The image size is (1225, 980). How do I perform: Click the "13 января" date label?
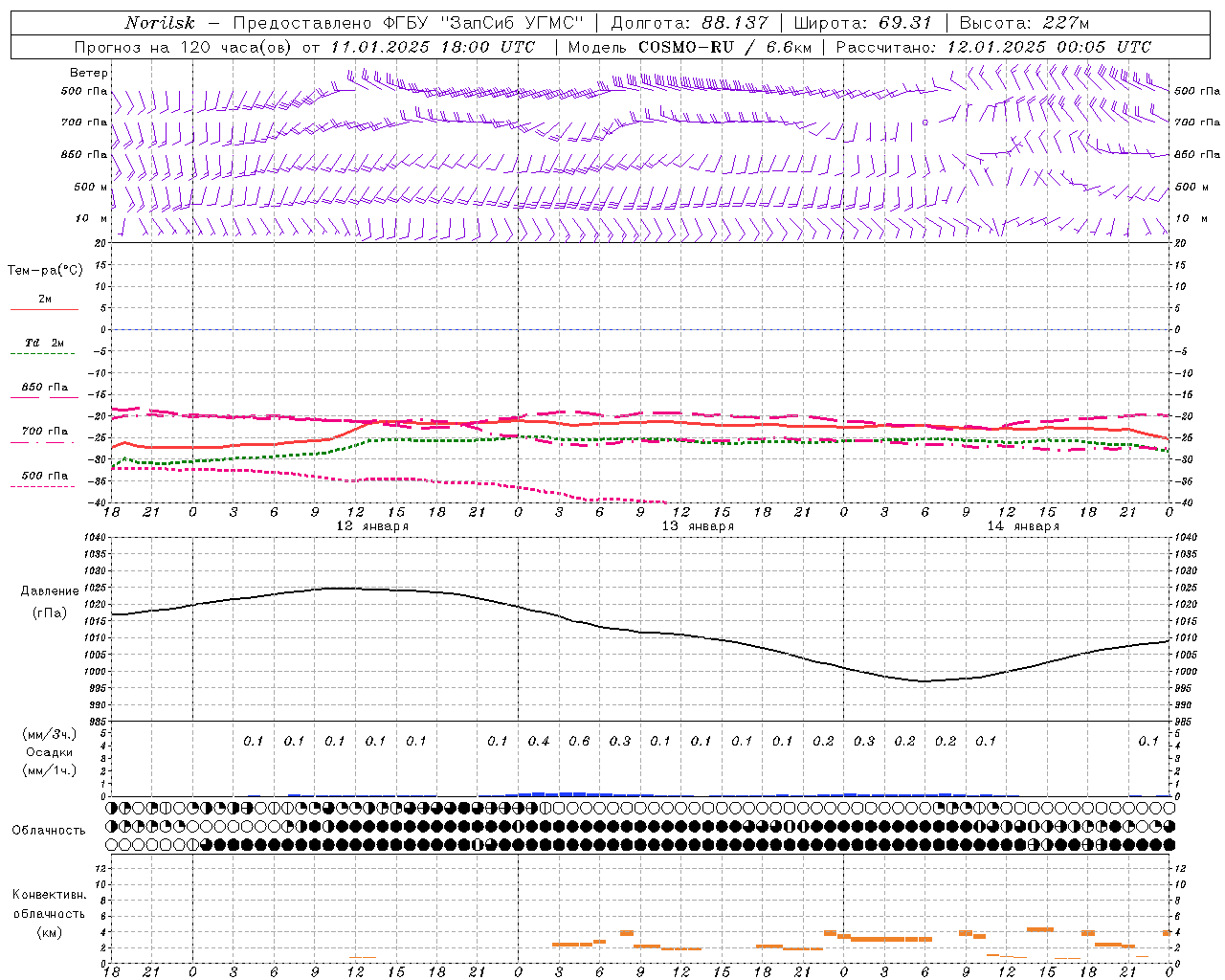pyautogui.click(x=698, y=526)
